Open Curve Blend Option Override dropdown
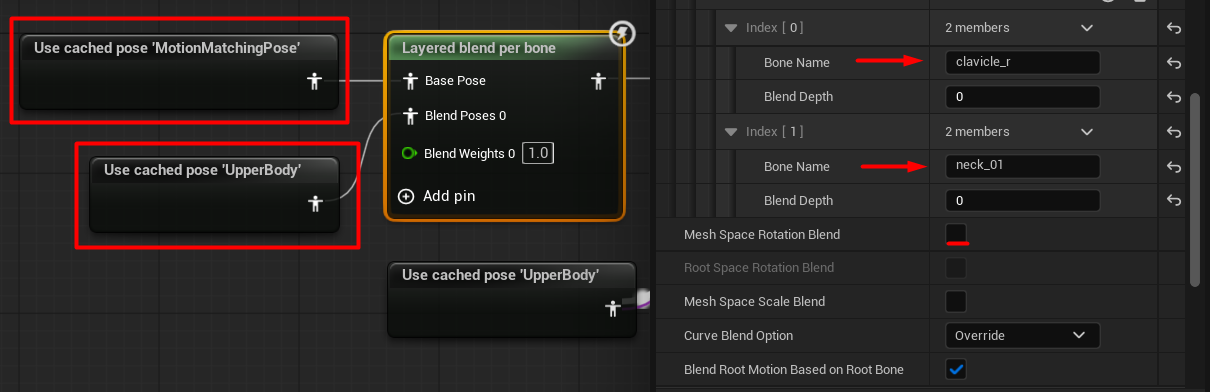The image size is (1210, 392). click(1022, 335)
